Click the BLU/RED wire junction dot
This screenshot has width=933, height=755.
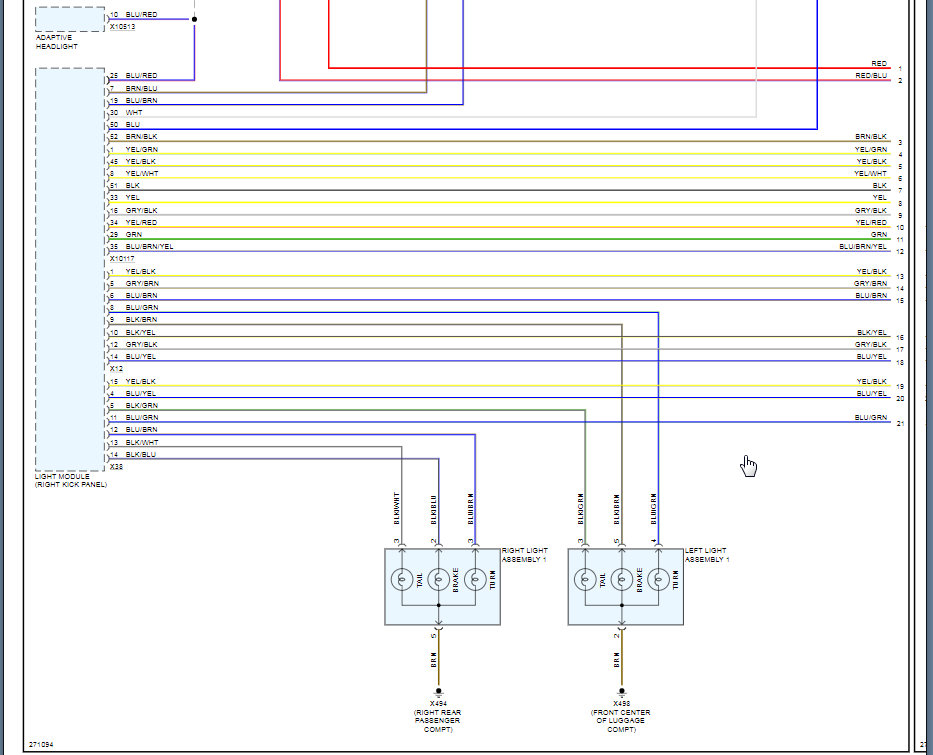195,19
